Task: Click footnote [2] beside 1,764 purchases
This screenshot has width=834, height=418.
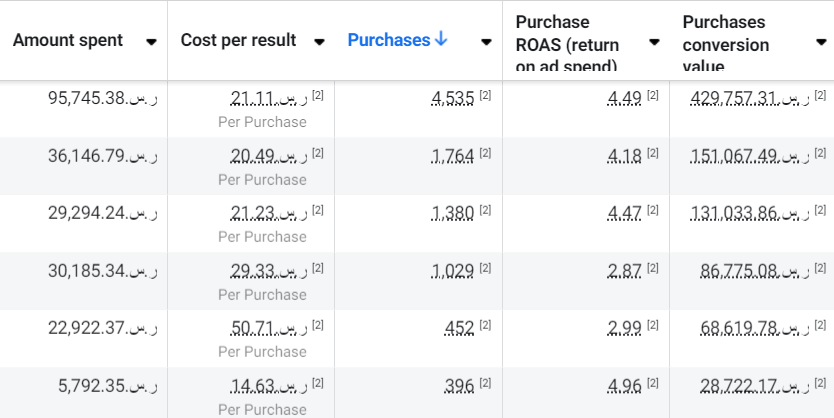Action: tap(485, 153)
